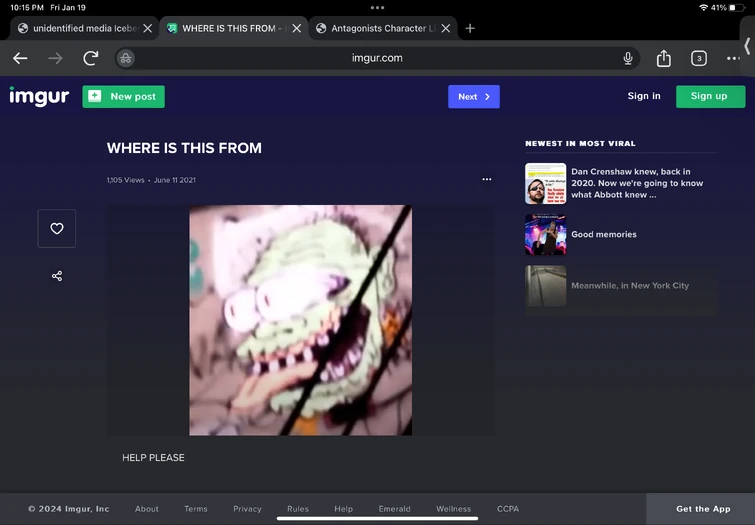The image size is (755, 525).
Task: Open the Help footer link
Action: coord(343,509)
